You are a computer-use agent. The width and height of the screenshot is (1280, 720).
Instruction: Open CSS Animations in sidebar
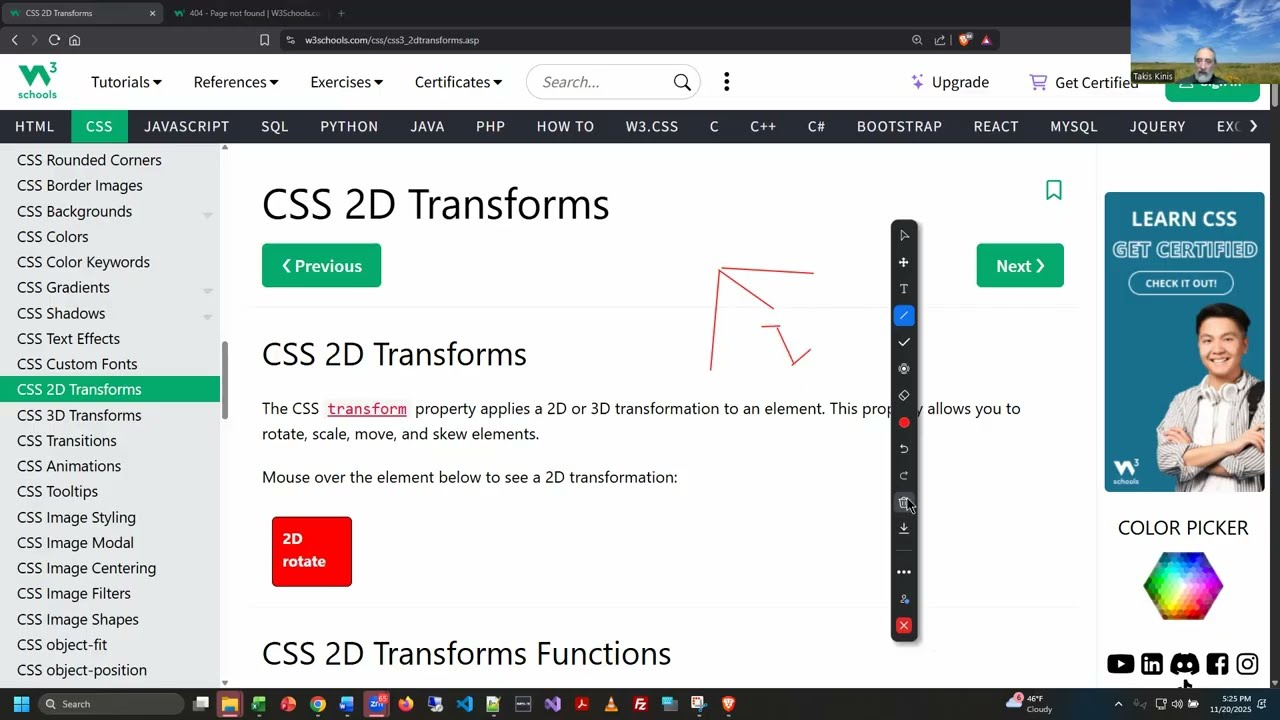[69, 466]
